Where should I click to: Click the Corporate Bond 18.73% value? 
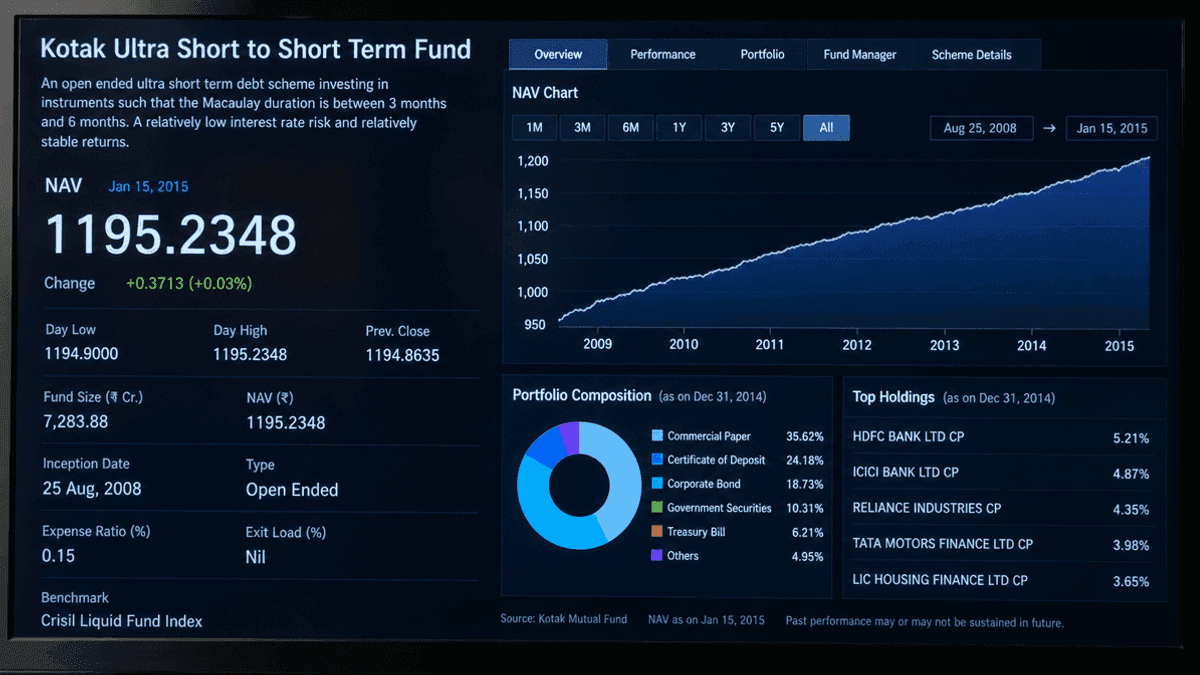click(x=805, y=484)
